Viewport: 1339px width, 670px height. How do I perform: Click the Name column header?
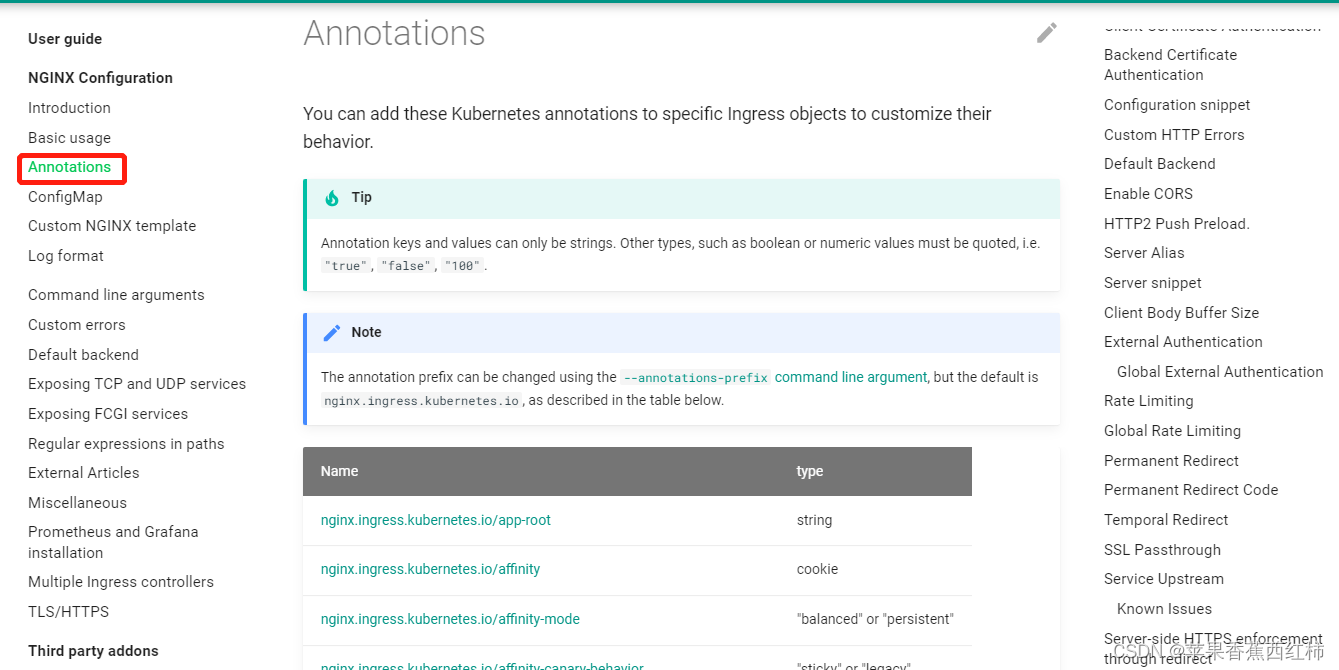coord(339,471)
